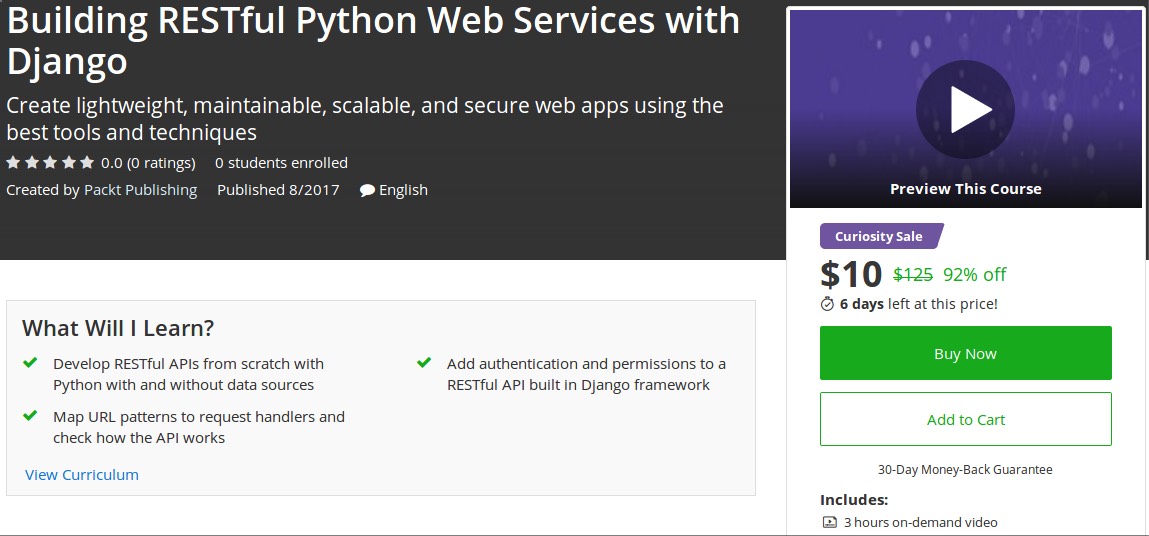Play the course preview video
Screen dimensions: 1149x536
965,110
